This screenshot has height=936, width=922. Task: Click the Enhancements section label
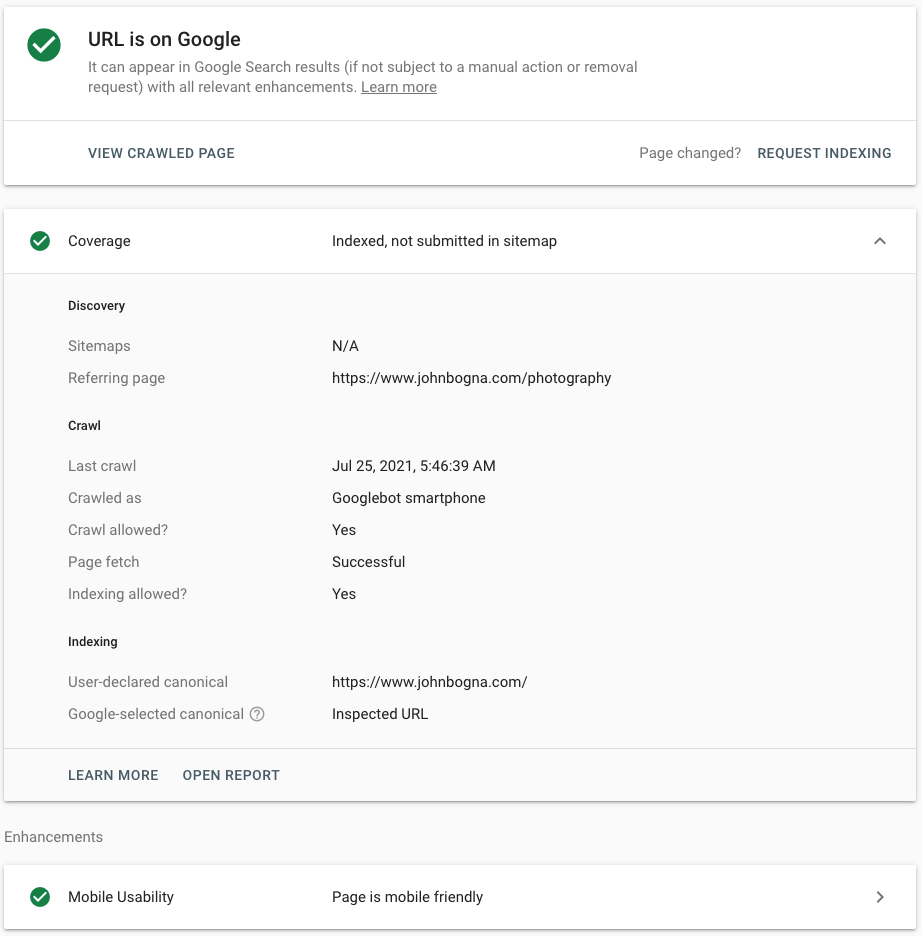(x=54, y=837)
